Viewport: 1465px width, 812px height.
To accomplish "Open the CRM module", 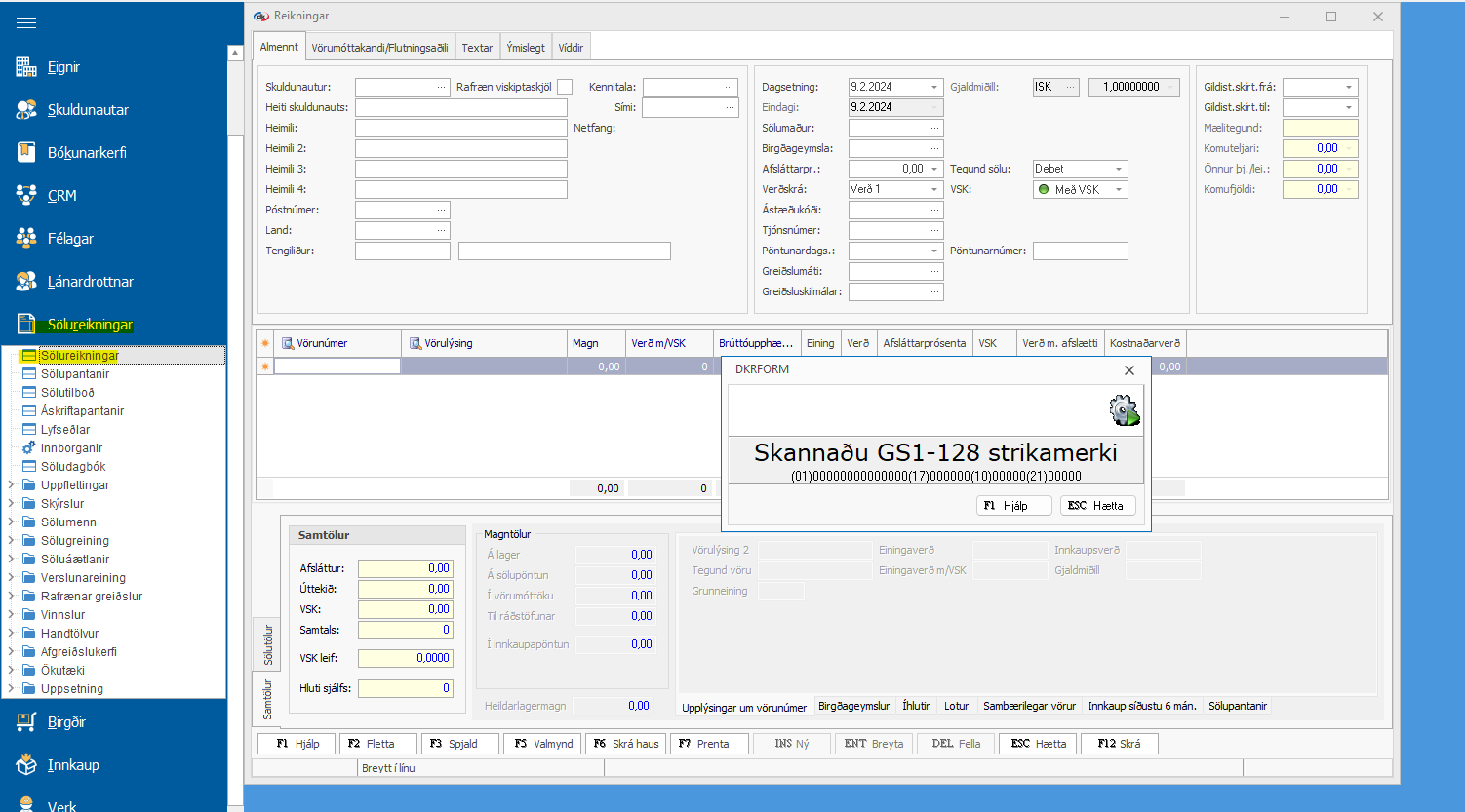I will click(x=61, y=196).
